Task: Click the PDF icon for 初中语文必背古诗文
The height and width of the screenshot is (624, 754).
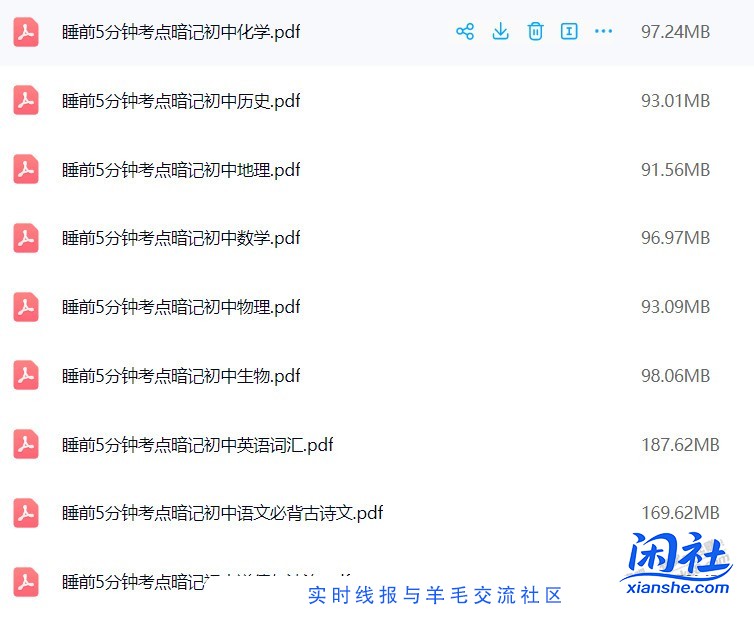Action: pos(26,513)
